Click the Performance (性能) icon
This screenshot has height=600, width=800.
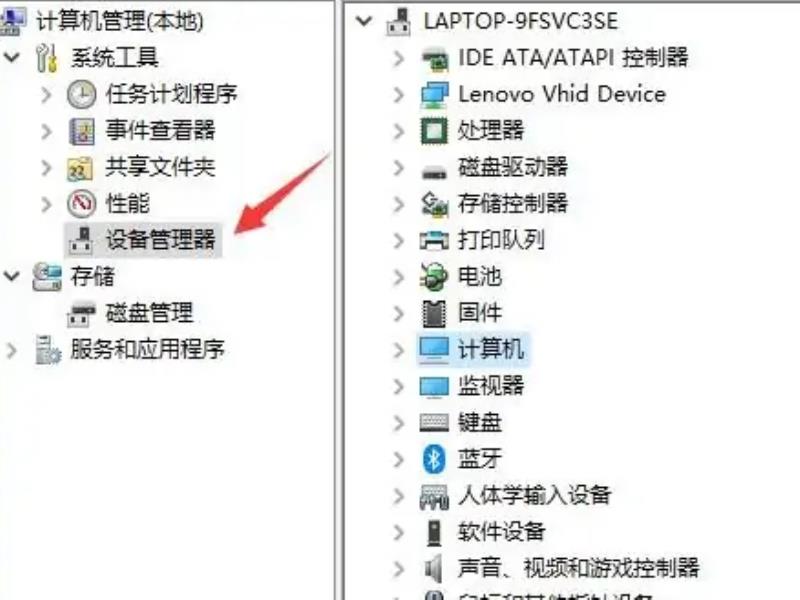click(x=82, y=204)
